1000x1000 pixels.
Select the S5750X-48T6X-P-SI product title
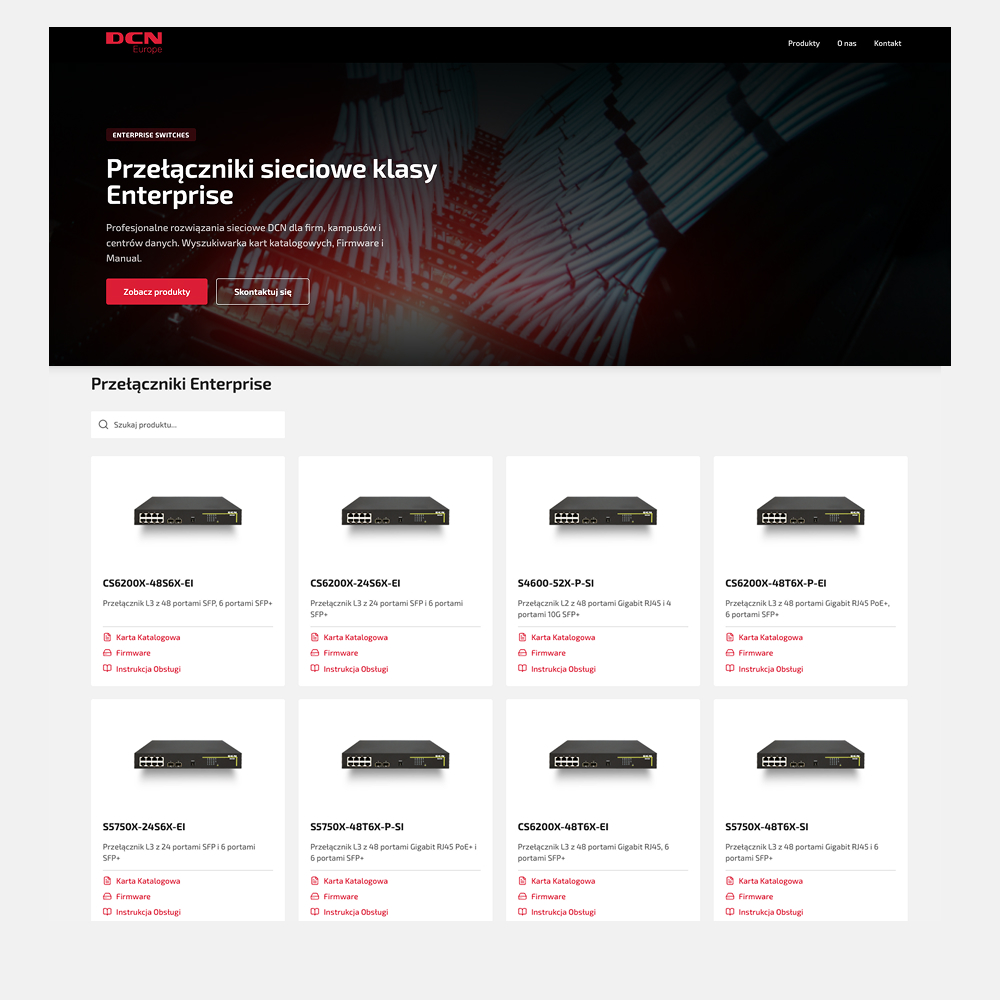pos(357,827)
